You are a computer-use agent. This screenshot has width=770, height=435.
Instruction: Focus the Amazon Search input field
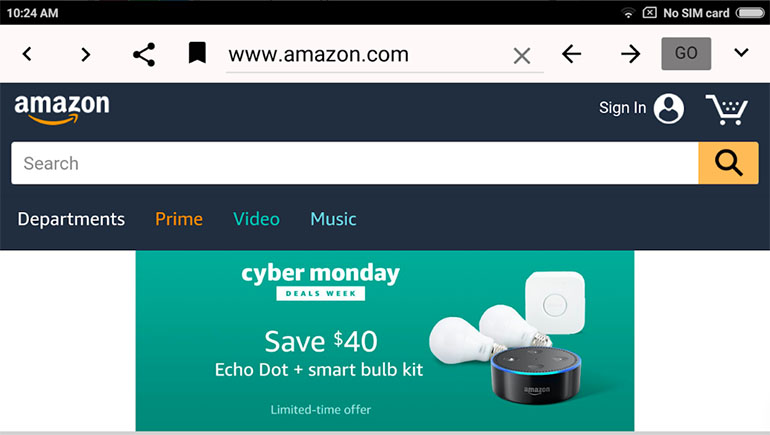point(355,163)
